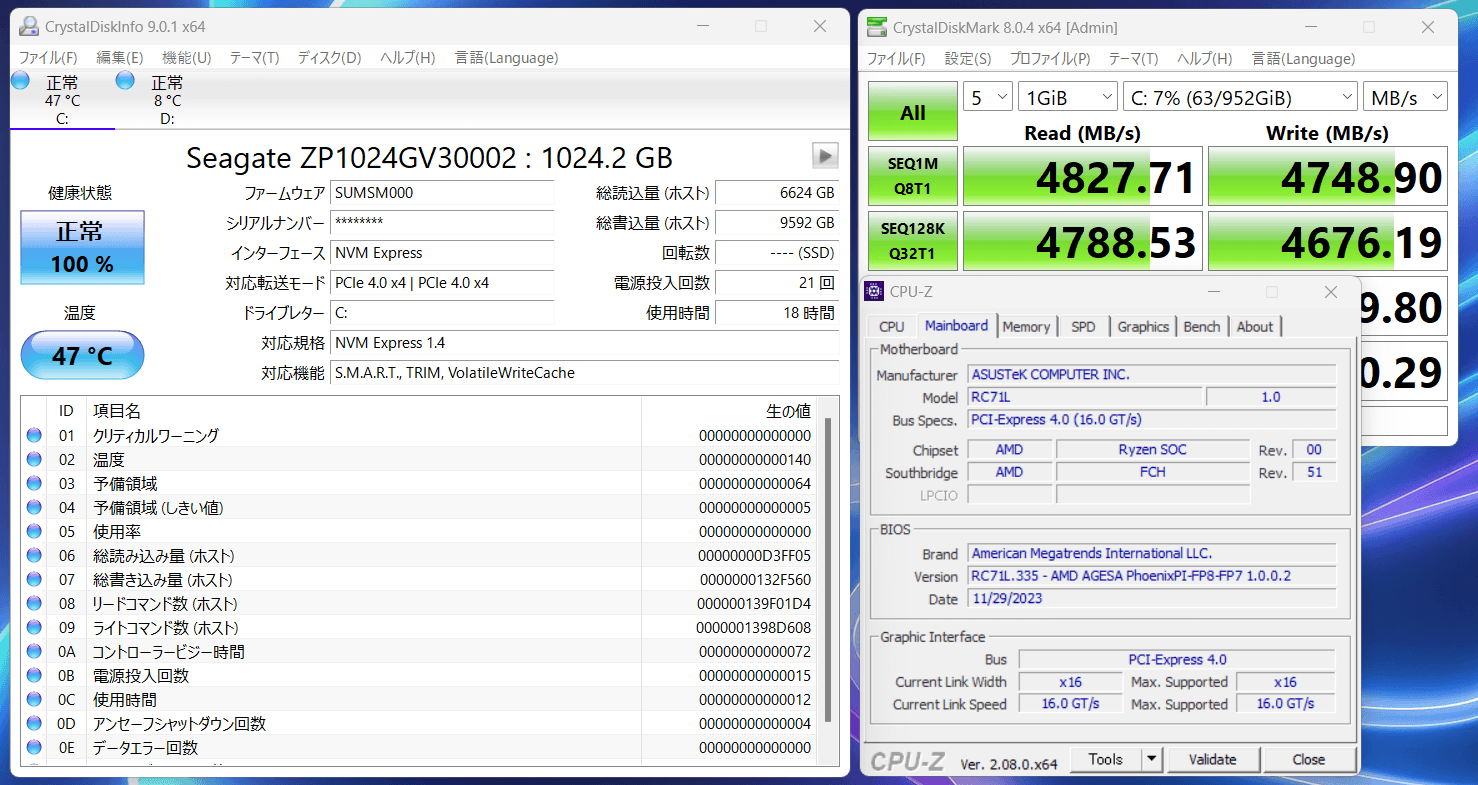This screenshot has height=785, width=1478.
Task: Click the 対応転送モード field PCIe 4.0 x4
Action: pos(443,283)
